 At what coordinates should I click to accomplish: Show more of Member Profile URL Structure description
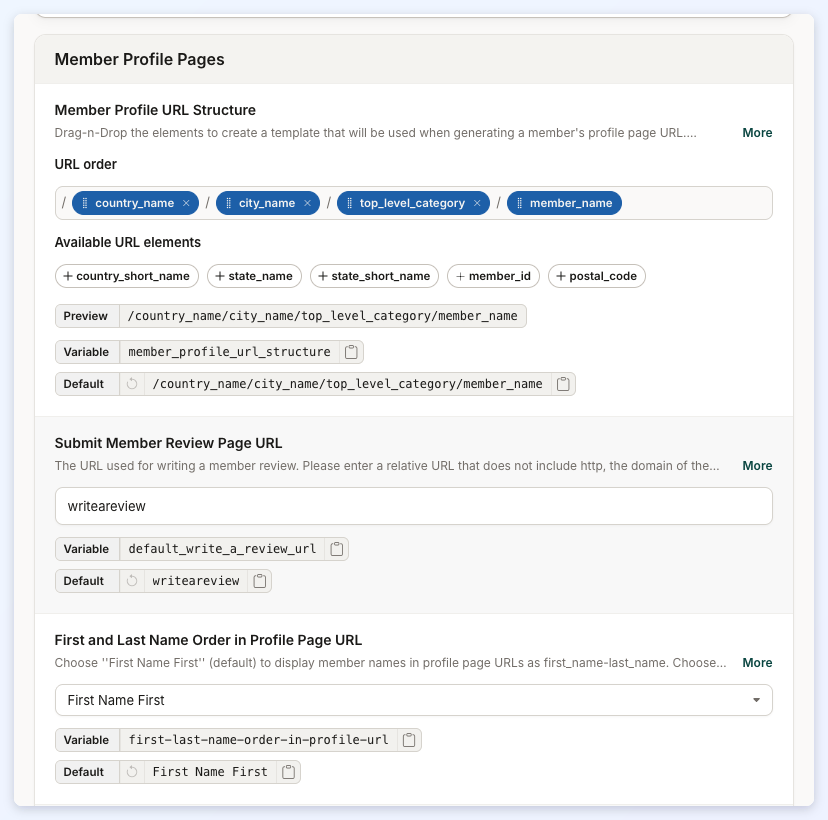[757, 133]
